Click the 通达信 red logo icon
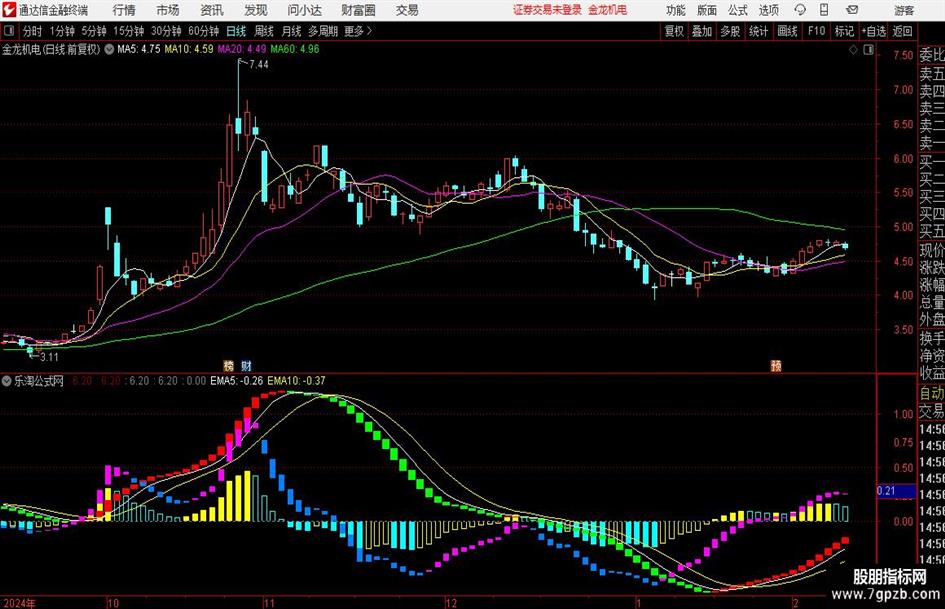Screen dimensions: 945x609 [9, 10]
